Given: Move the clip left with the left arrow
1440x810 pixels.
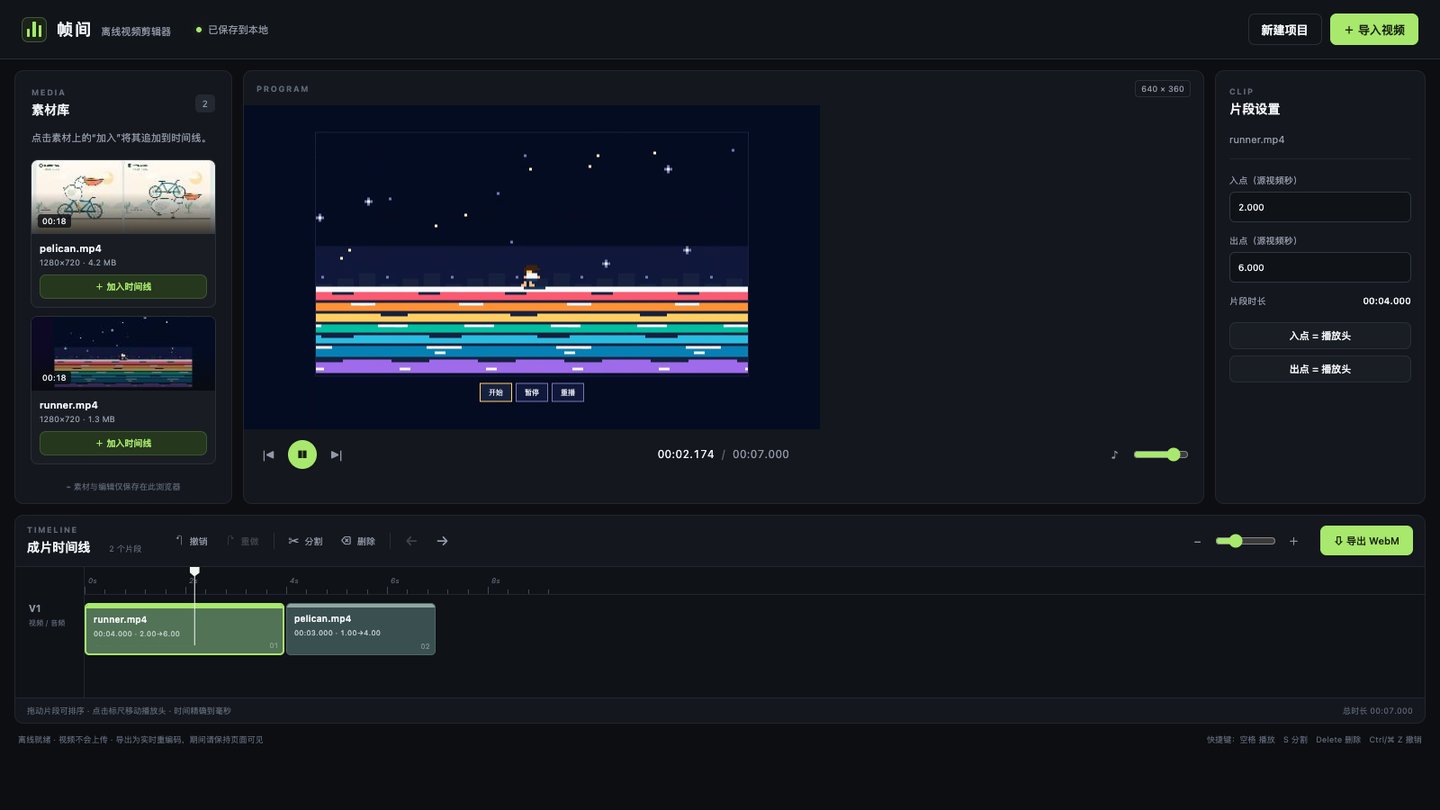Looking at the screenshot, I should click(411, 541).
